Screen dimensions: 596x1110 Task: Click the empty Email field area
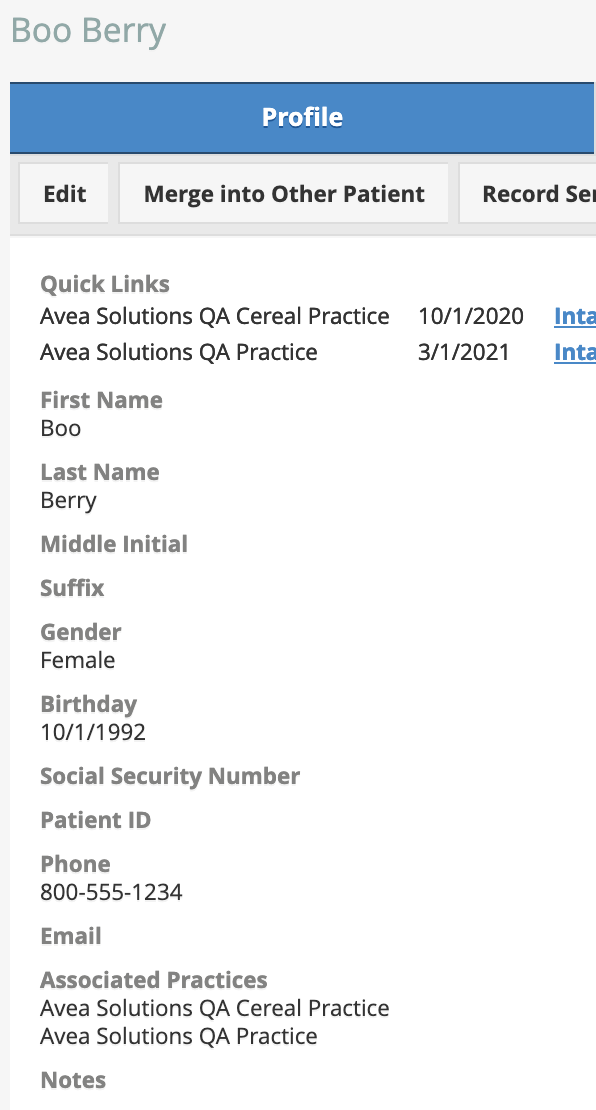70,936
